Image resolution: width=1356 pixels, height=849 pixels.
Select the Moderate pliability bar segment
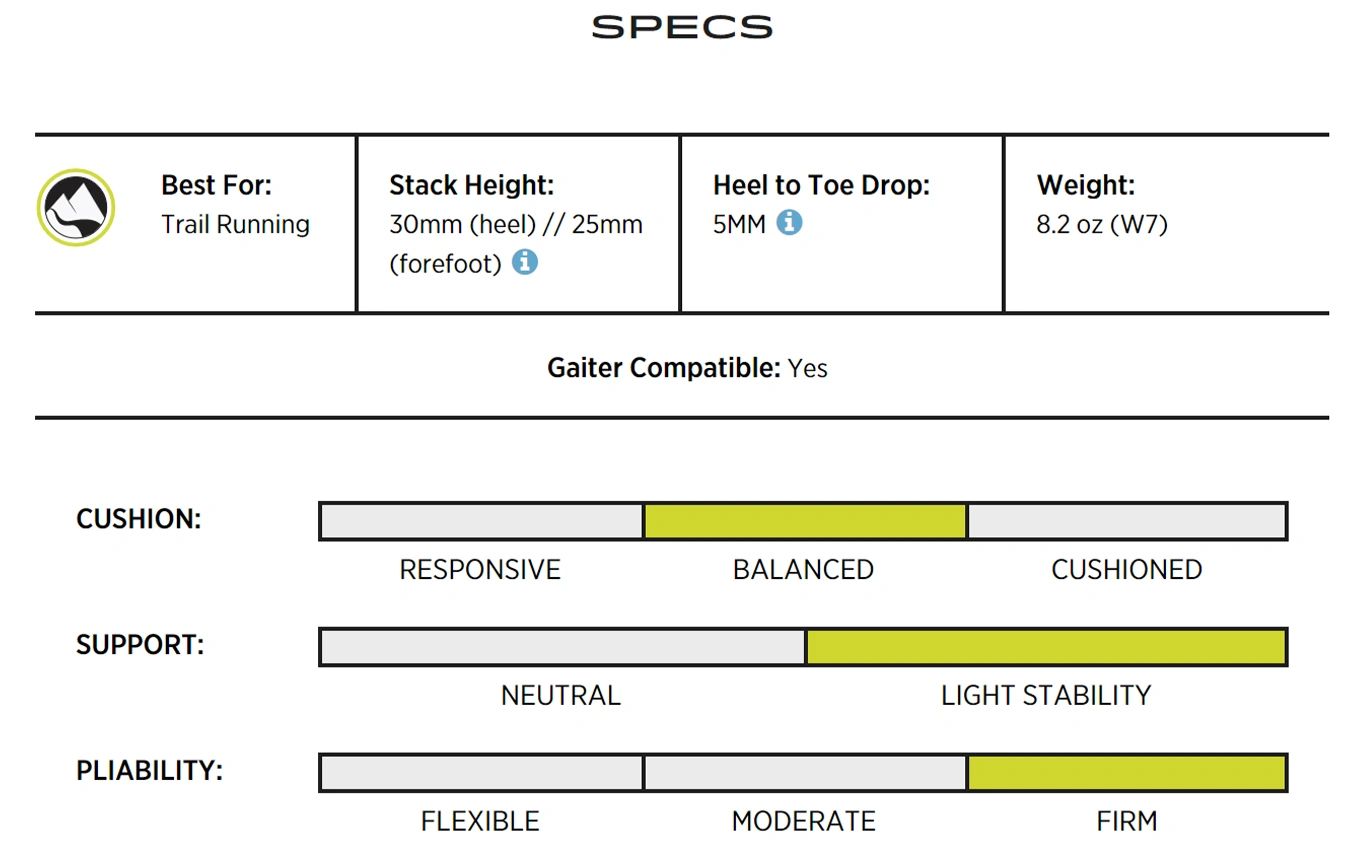805,773
